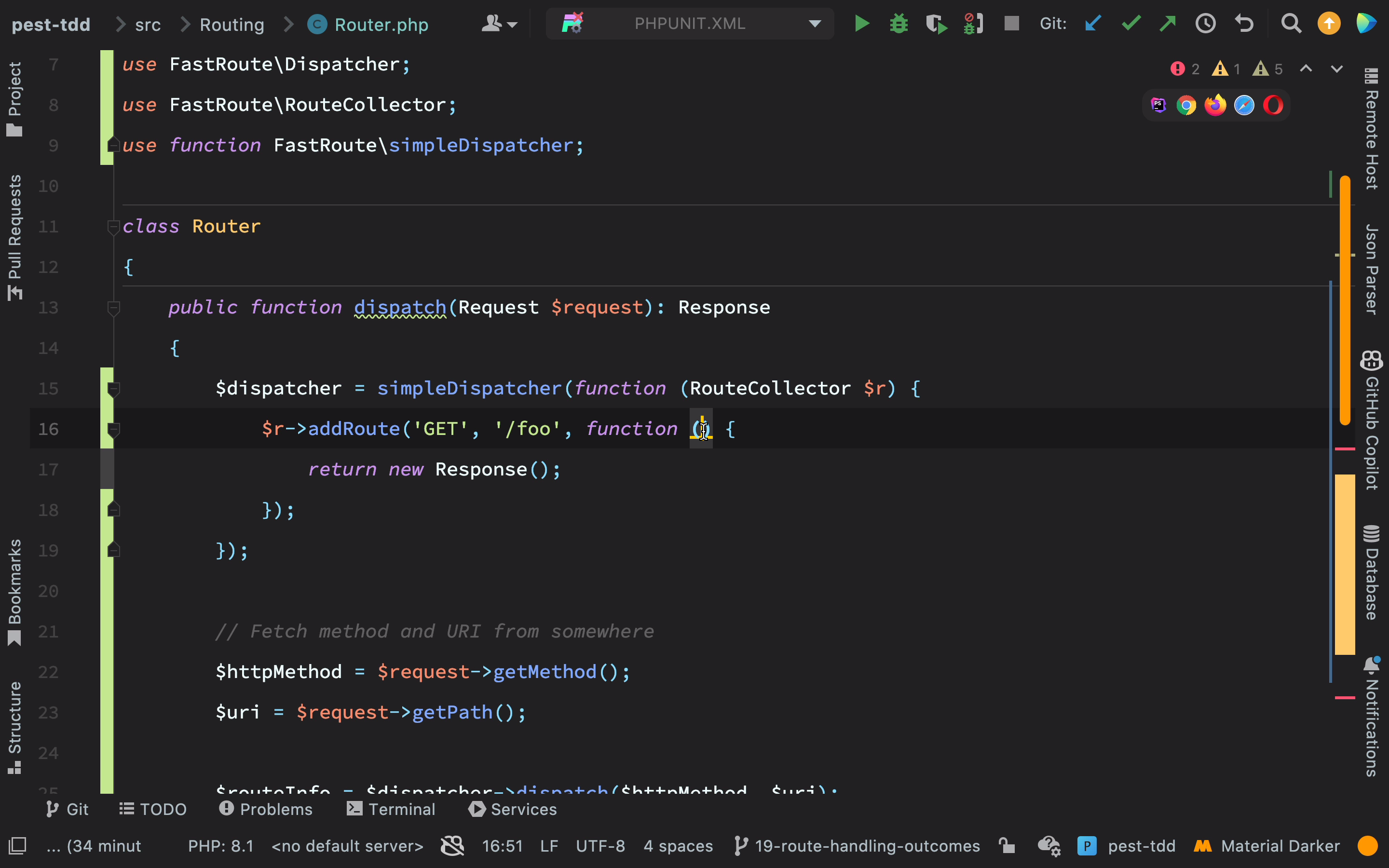The width and height of the screenshot is (1389, 868).
Task: Open the JetBrains Toolbox colorful icon
Action: (x=1367, y=24)
